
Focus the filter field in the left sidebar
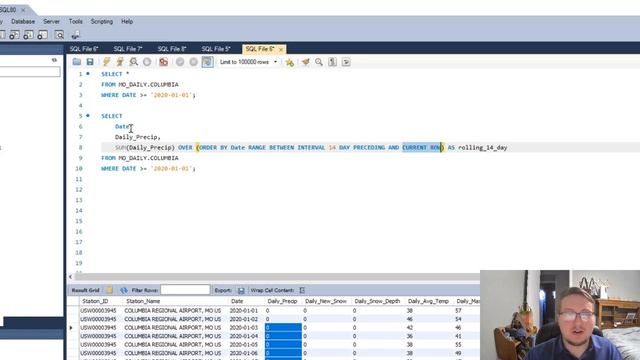click(x=30, y=72)
